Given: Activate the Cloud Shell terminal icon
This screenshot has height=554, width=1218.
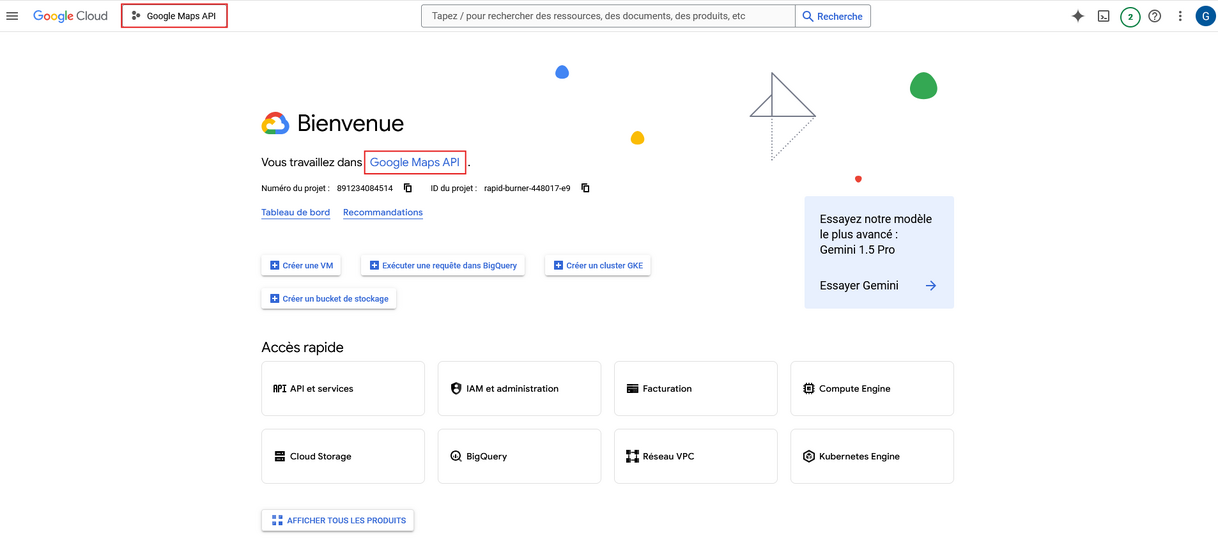Looking at the screenshot, I should [x=1104, y=16].
